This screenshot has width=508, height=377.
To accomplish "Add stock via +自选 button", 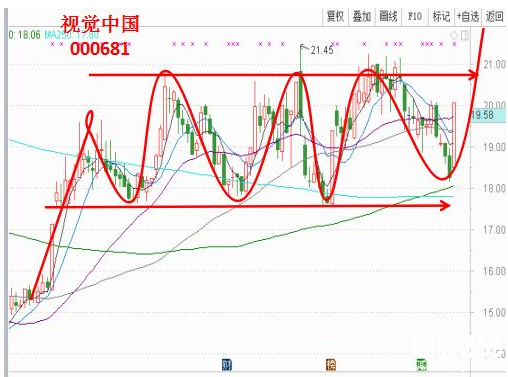I will tap(468, 16).
